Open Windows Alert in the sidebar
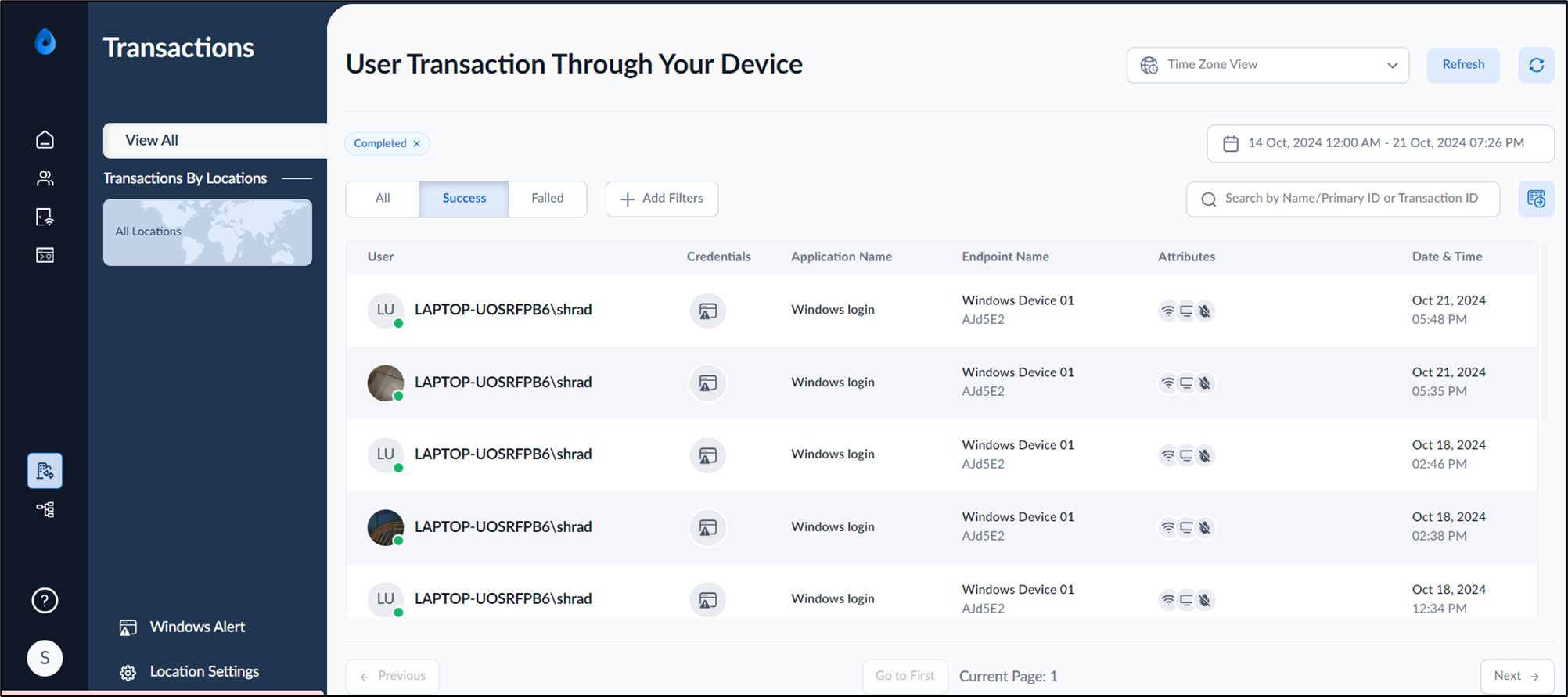The width and height of the screenshot is (1568, 697). pos(182,627)
